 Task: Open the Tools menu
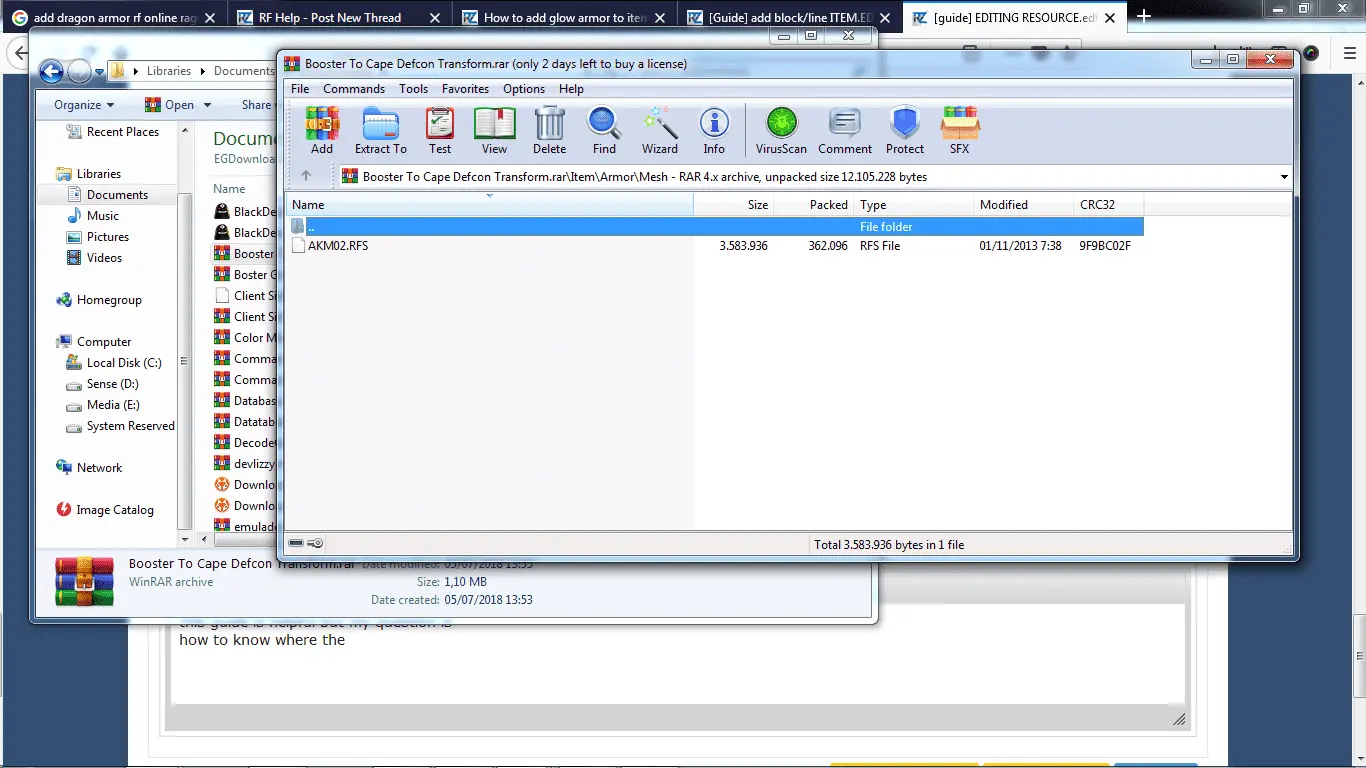(413, 89)
